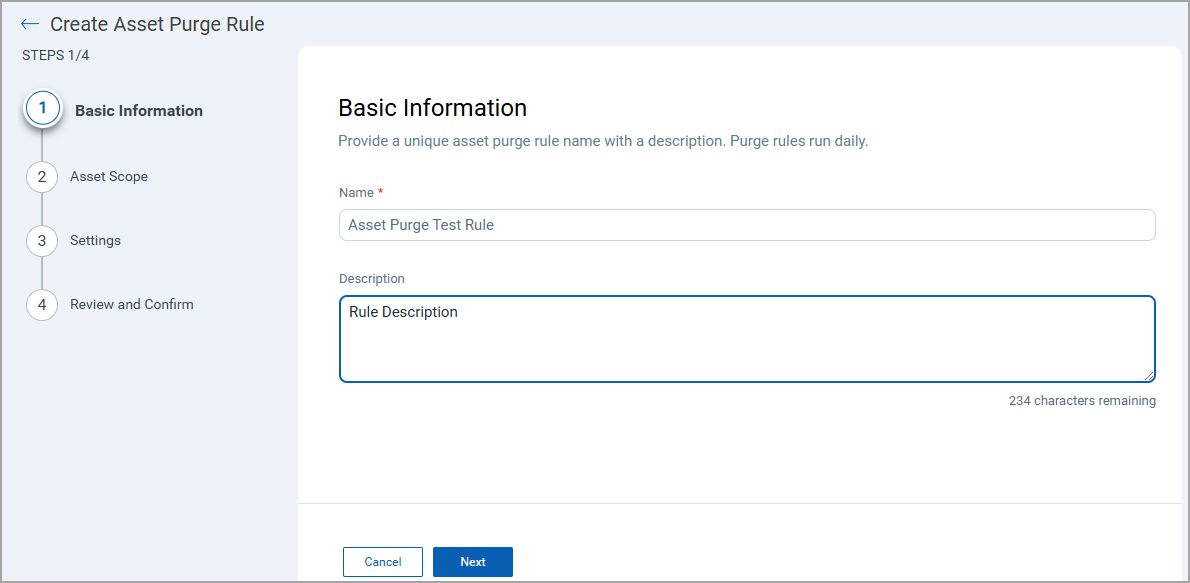Open the Asset Scope step from the sidebar
The image size is (1190, 583).
point(109,176)
